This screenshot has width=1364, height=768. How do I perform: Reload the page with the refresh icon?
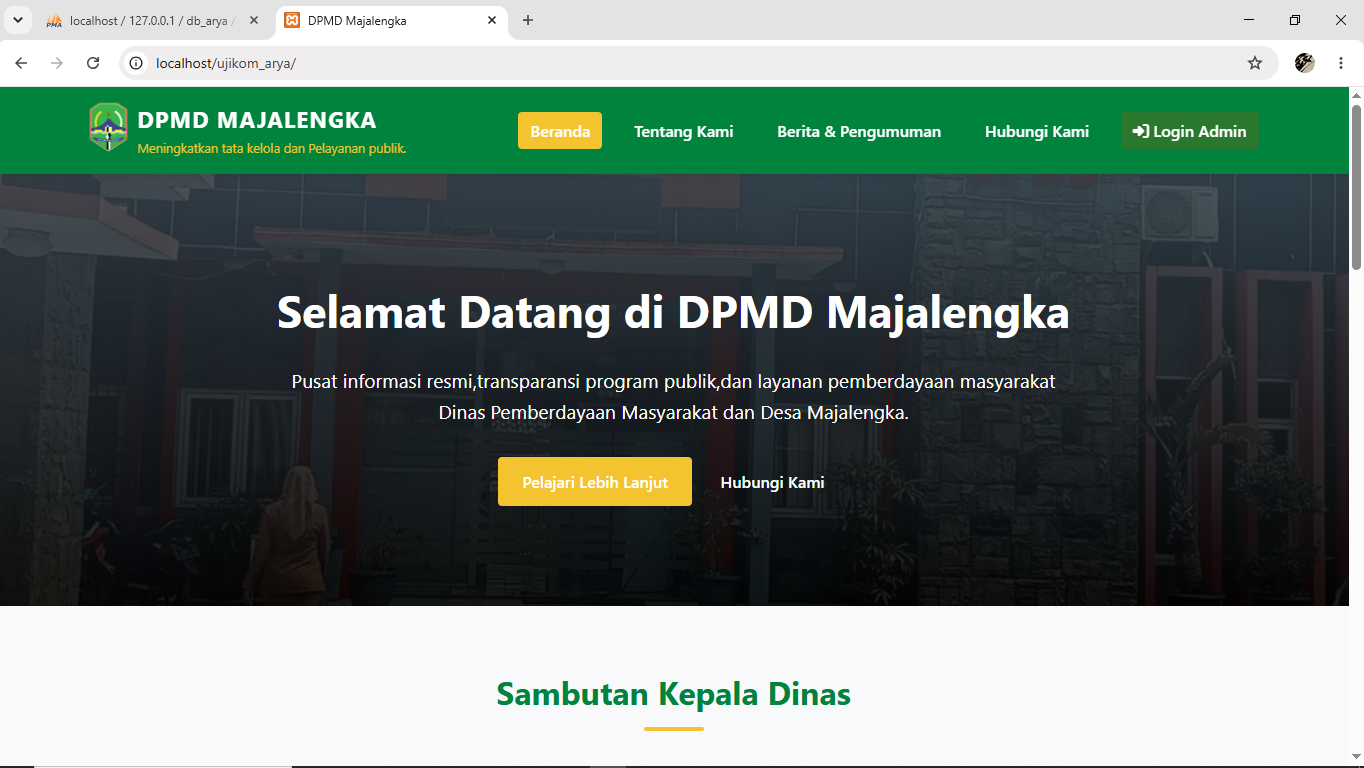point(93,63)
